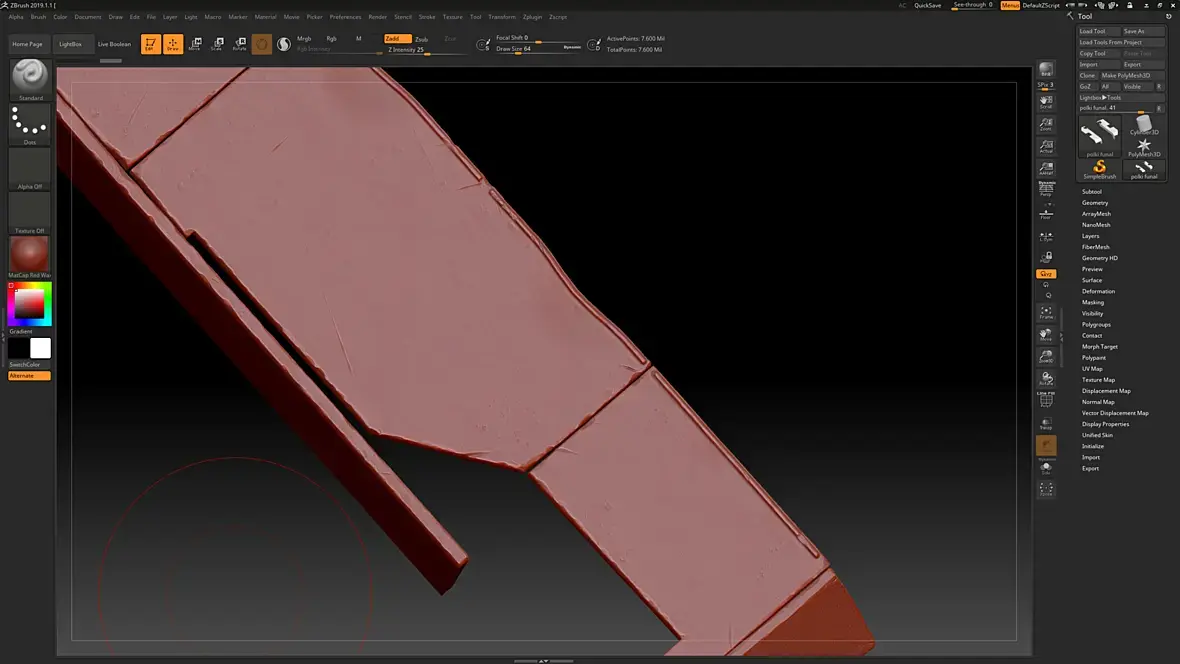
Task: Activate the Move transform mode button
Action: (195, 44)
